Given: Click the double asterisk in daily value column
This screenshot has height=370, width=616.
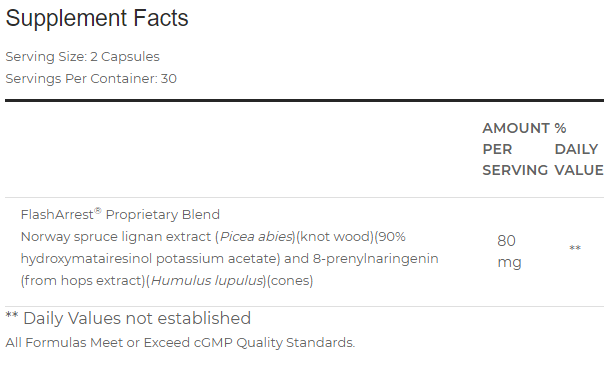Looking at the screenshot, I should click(575, 248).
